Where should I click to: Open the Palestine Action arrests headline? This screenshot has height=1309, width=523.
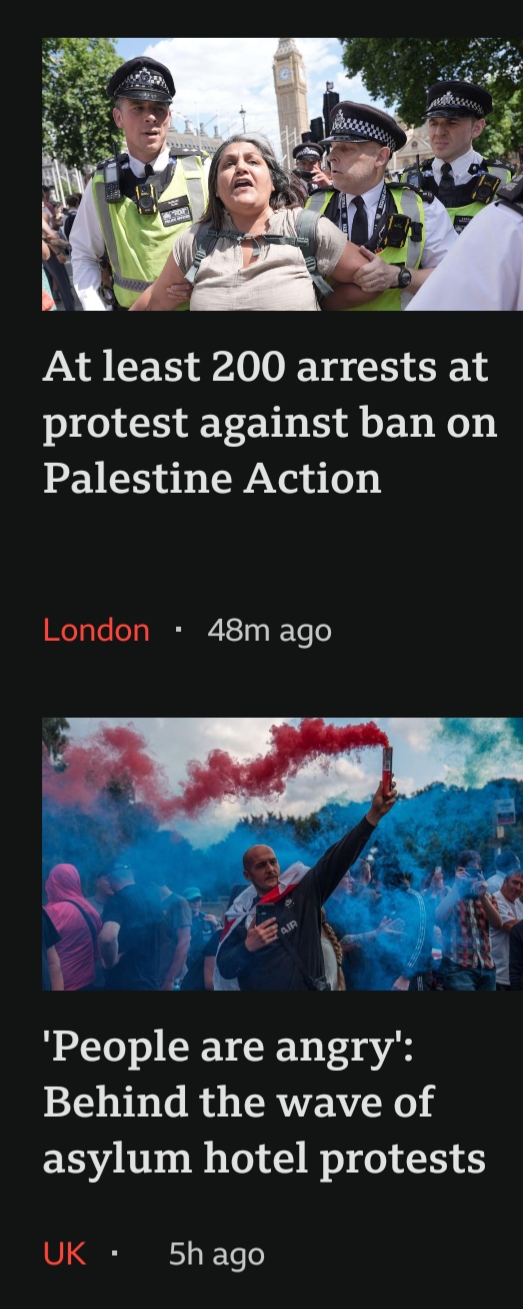pos(270,423)
